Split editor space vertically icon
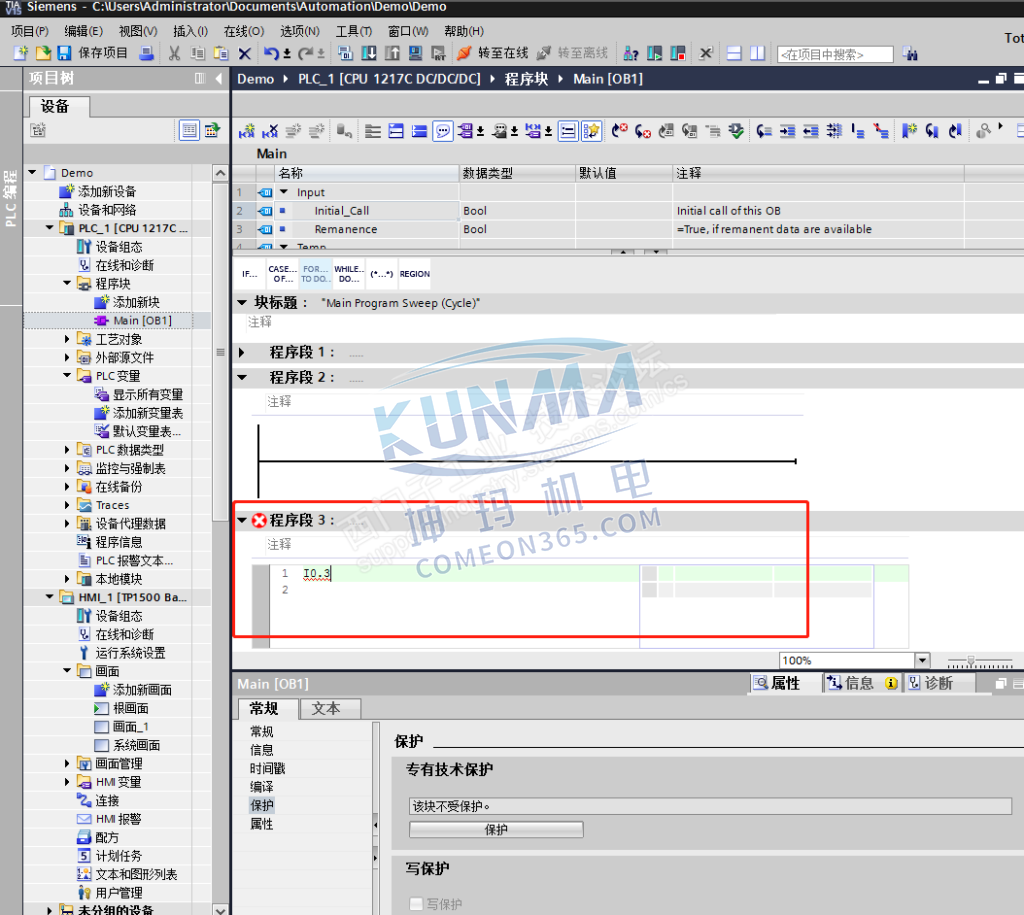1024x915 pixels. click(x=758, y=53)
